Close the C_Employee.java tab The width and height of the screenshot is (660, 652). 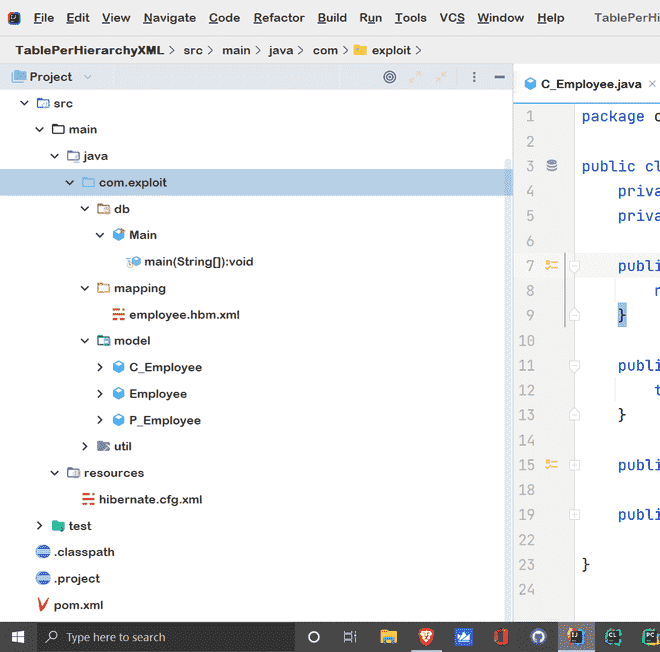[x=652, y=84]
